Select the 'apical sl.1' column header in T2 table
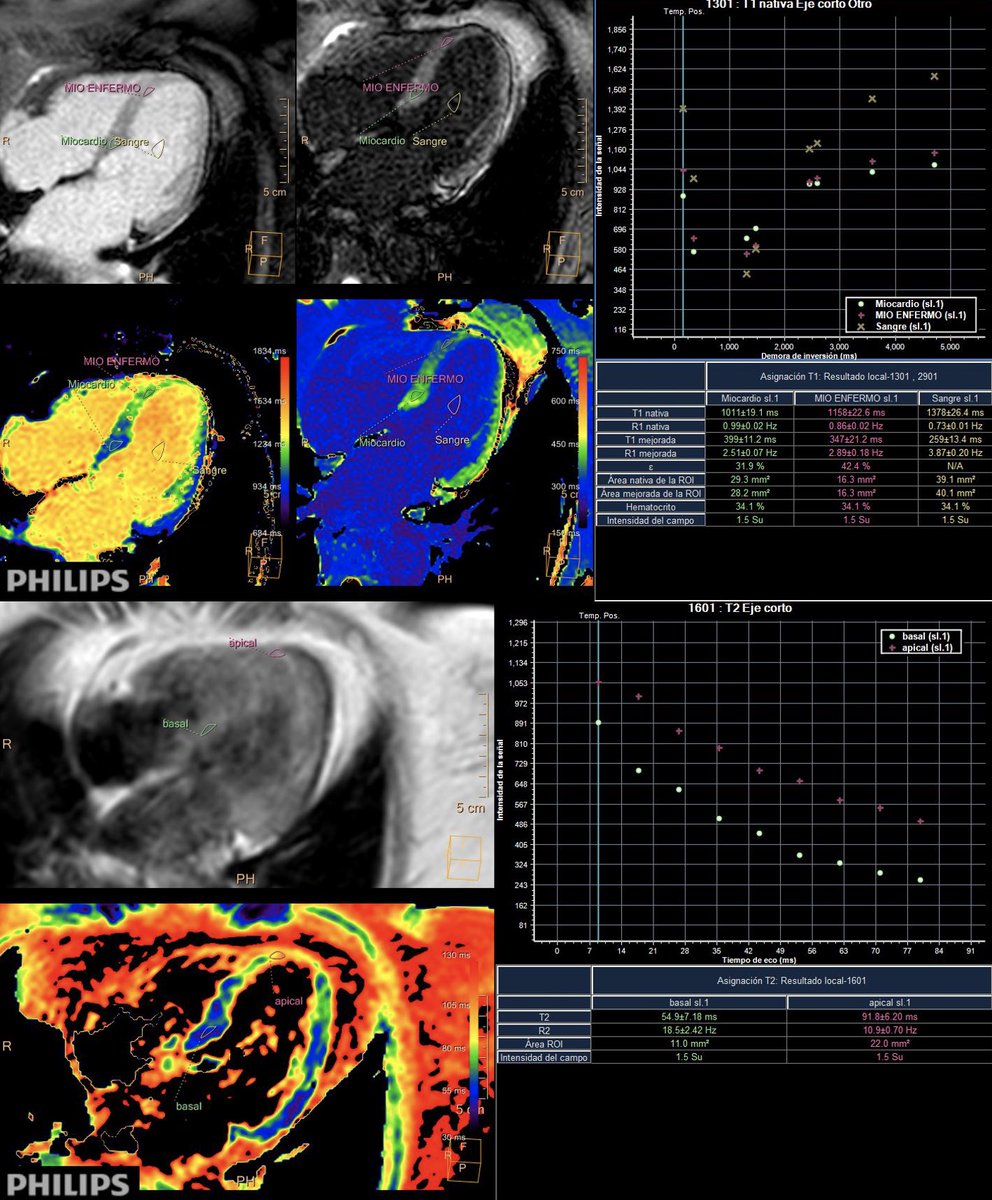Viewport: 992px width, 1200px height. tap(889, 1002)
